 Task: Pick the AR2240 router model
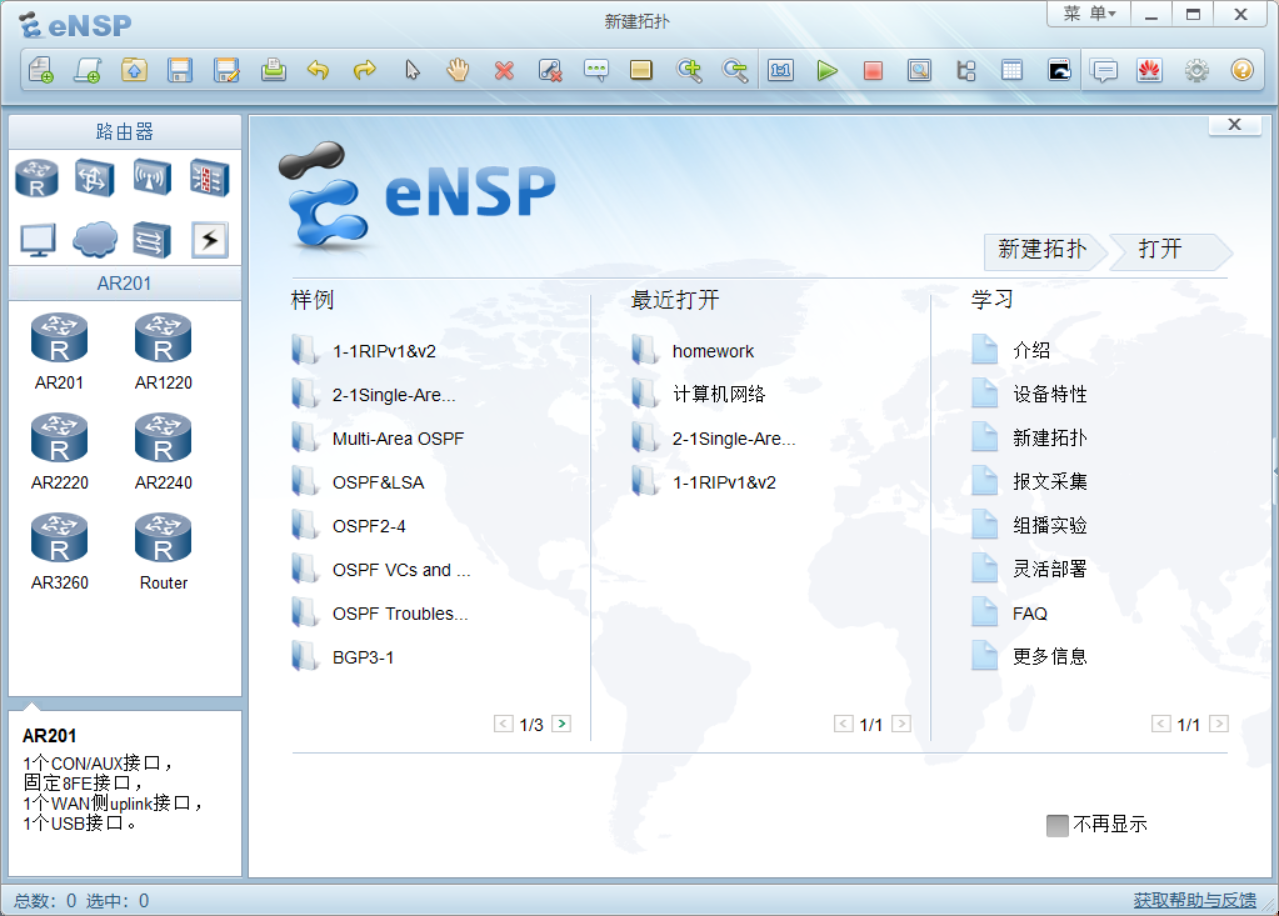pos(163,451)
